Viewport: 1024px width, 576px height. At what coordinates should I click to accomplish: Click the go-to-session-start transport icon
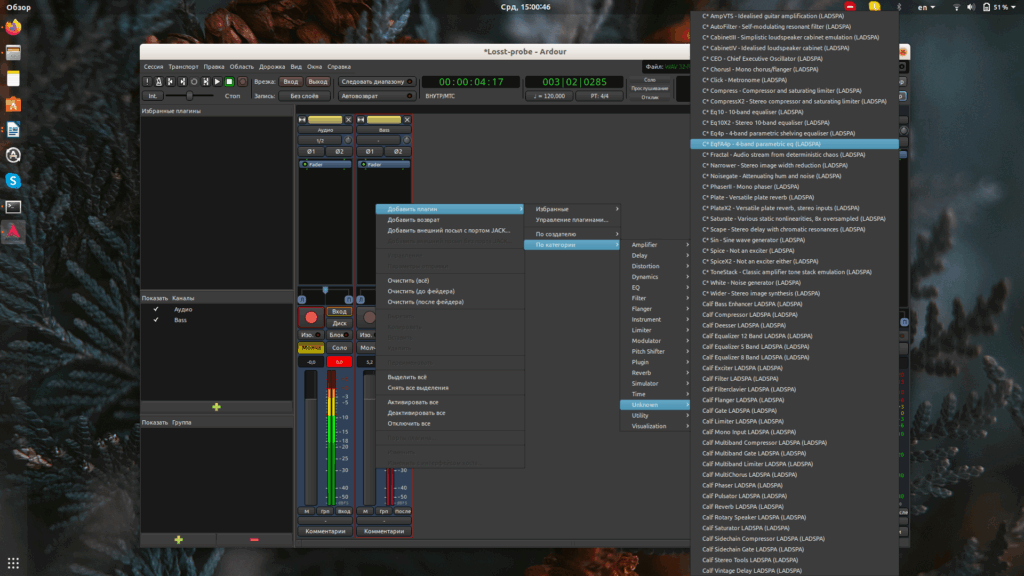(170, 82)
